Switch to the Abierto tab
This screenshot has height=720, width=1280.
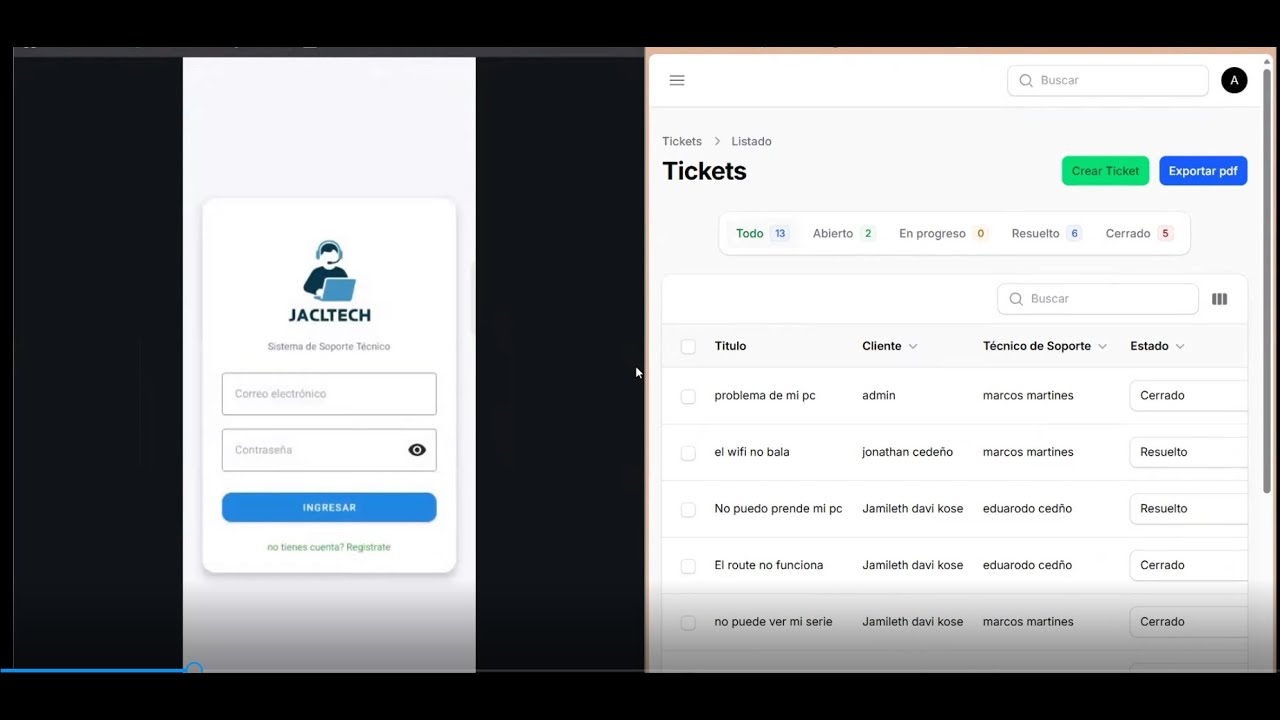point(844,233)
